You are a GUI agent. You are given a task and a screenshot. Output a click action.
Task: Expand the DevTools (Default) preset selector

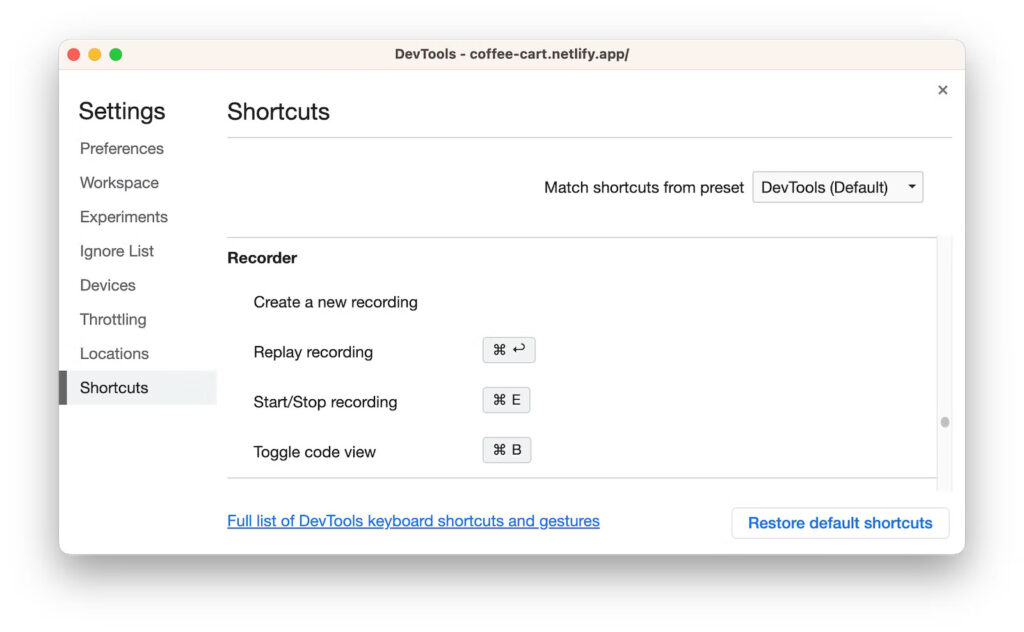(837, 186)
